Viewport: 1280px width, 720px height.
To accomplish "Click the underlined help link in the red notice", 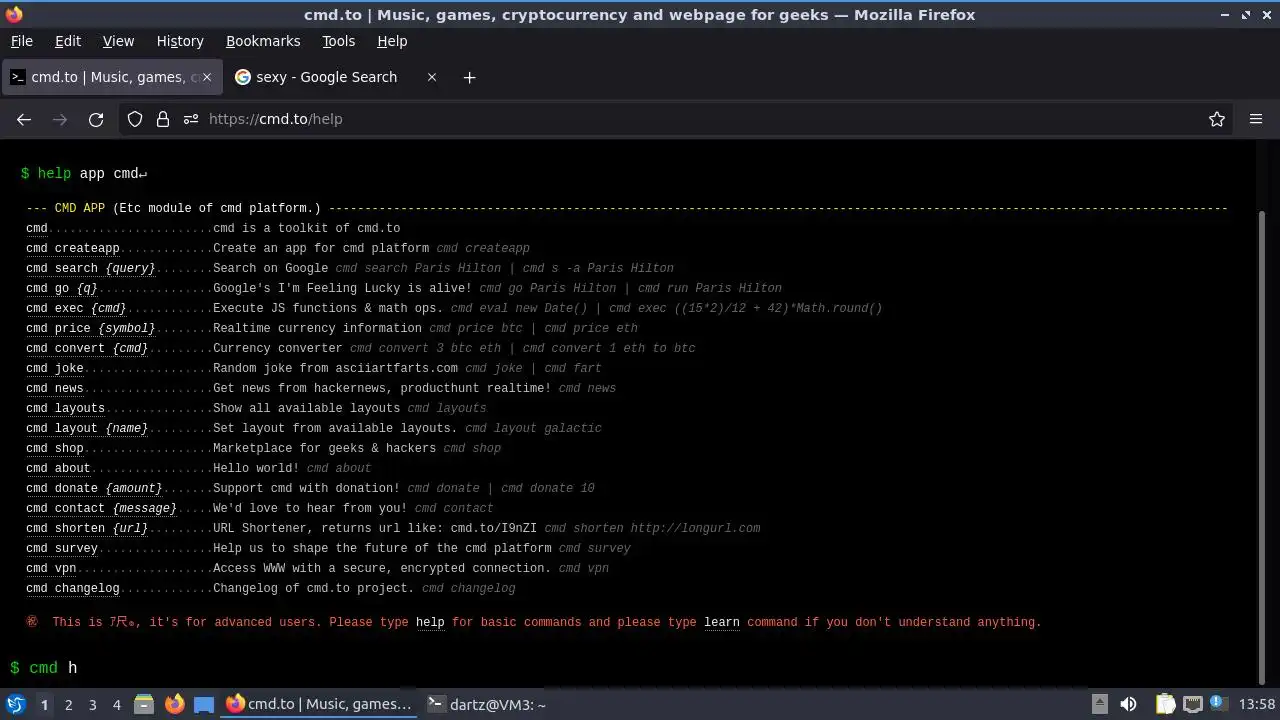I will (430, 622).
